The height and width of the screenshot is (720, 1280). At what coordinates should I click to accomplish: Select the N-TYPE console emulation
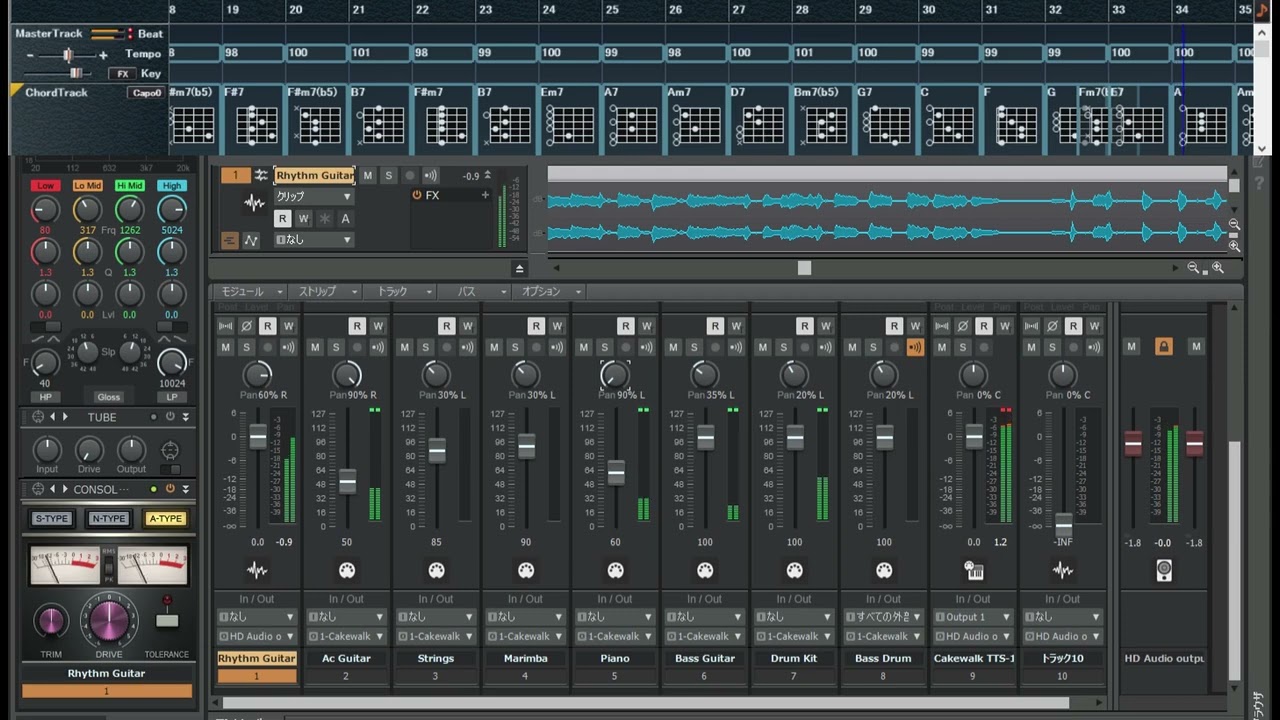tap(108, 519)
